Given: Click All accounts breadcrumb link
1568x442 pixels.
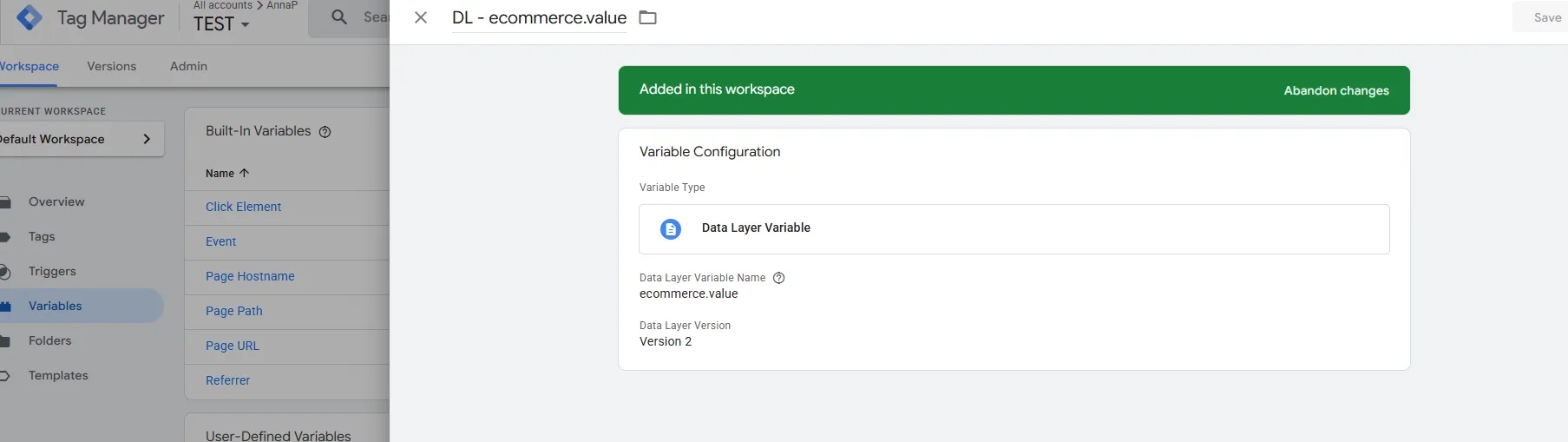Looking at the screenshot, I should [x=222, y=5].
